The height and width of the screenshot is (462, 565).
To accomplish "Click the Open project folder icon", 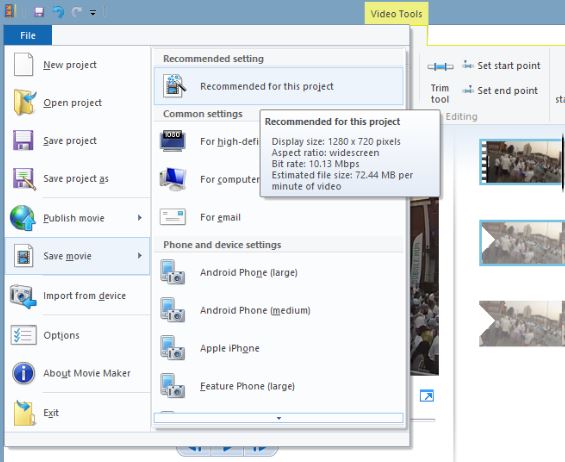I will pos(25,102).
